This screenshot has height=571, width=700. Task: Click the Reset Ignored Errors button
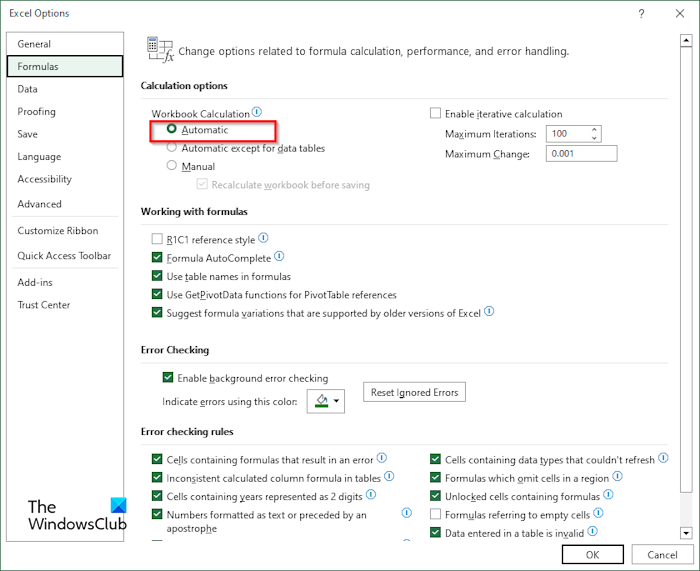pyautogui.click(x=414, y=392)
